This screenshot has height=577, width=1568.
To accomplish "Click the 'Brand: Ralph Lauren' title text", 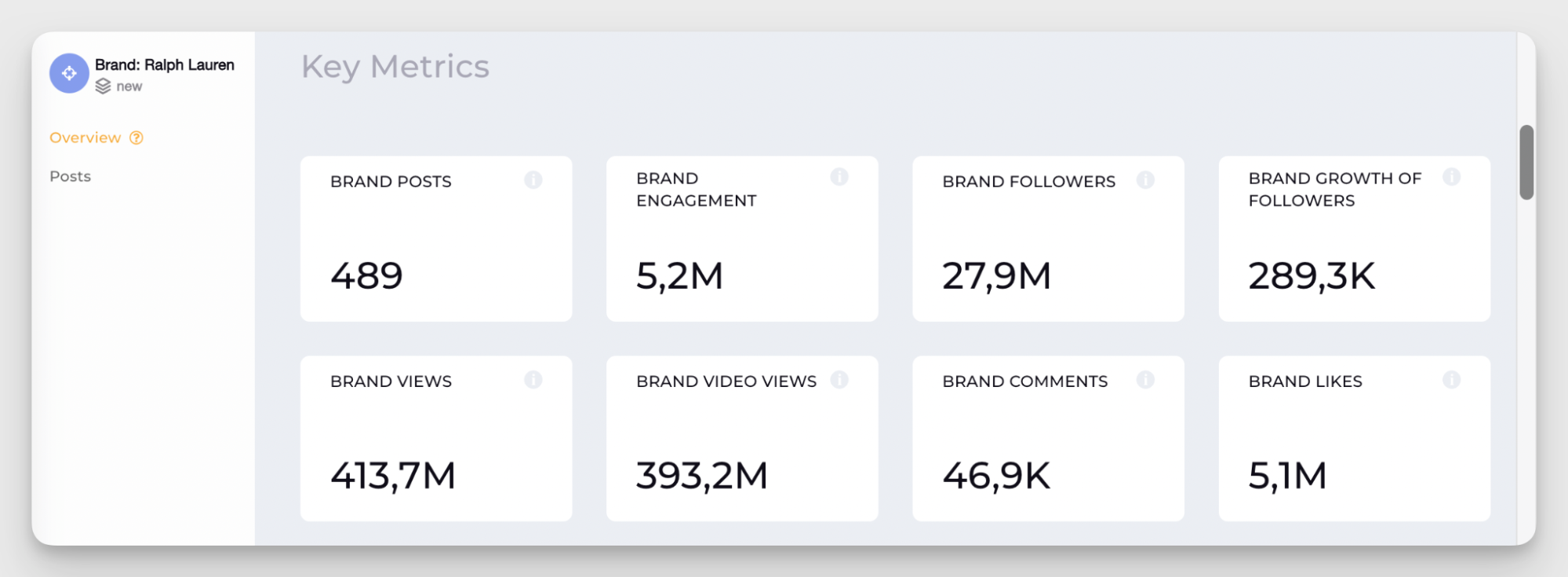I will (x=164, y=65).
